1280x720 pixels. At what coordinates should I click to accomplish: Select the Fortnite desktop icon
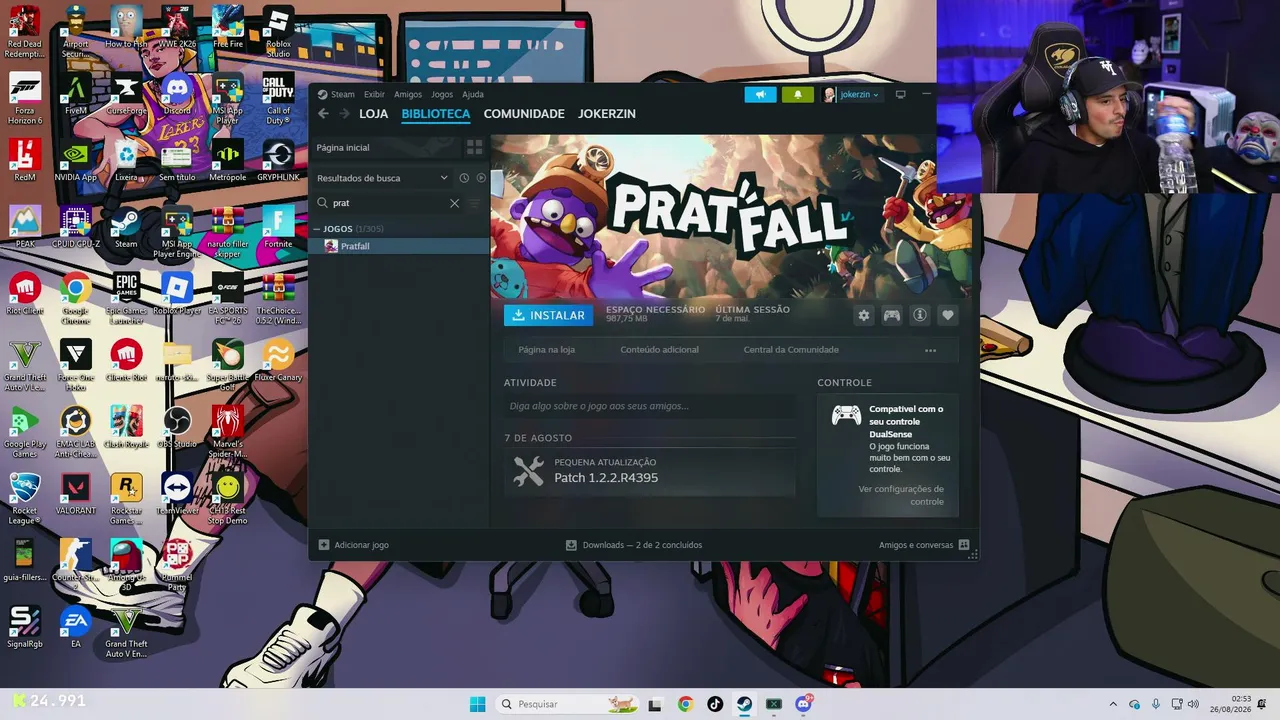point(278,229)
